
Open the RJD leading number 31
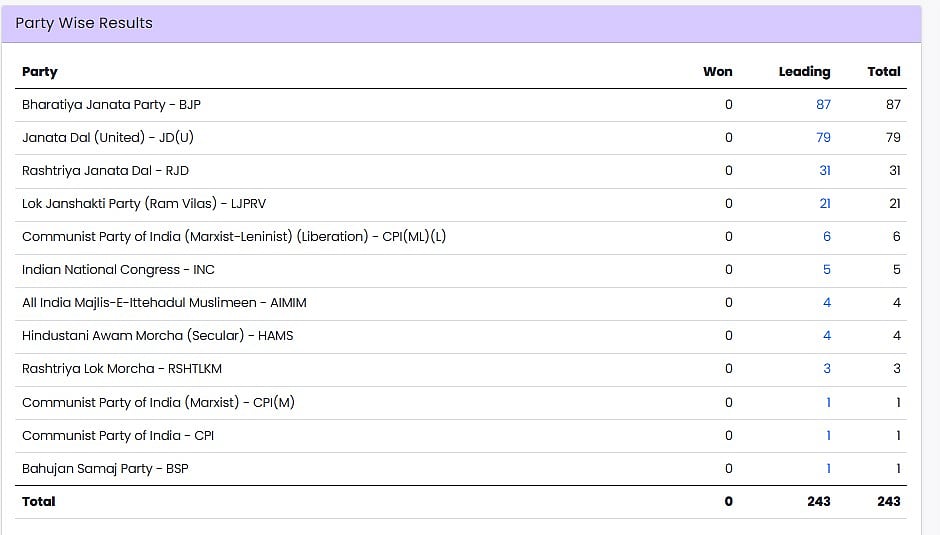tap(824, 170)
